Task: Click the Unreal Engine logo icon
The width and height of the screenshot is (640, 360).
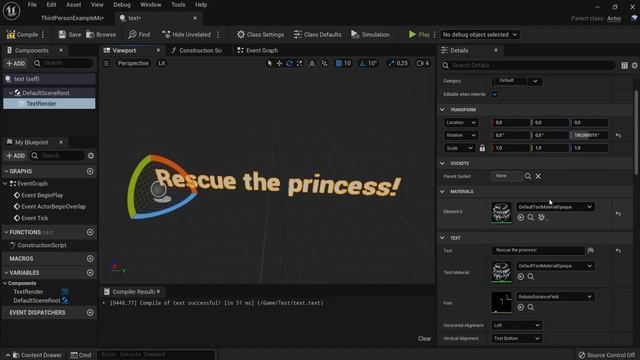Action: 11,11
